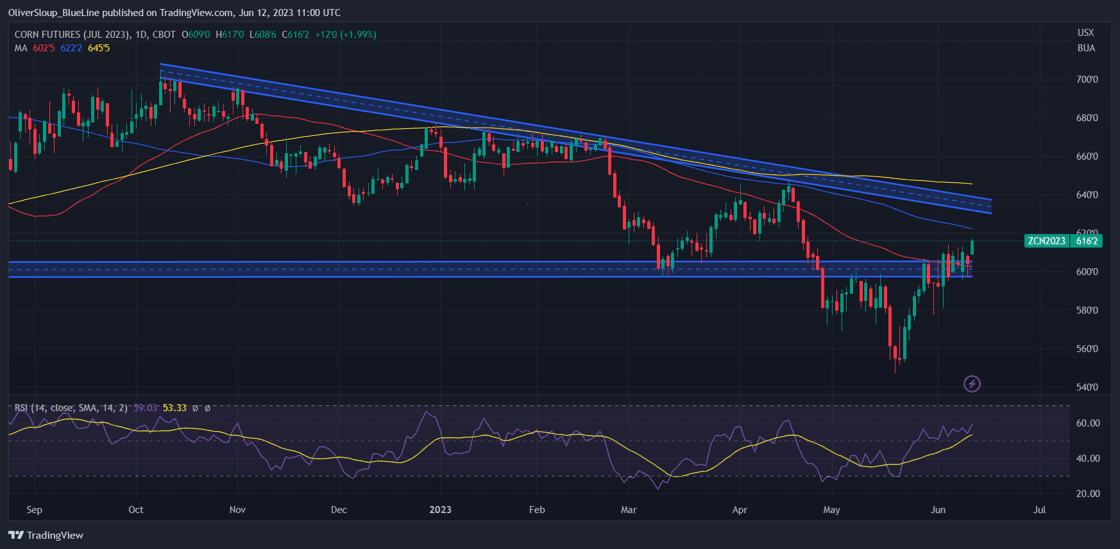This screenshot has width=1120, height=549.
Task: Click the Oct label on time axis
Action: coord(136,511)
